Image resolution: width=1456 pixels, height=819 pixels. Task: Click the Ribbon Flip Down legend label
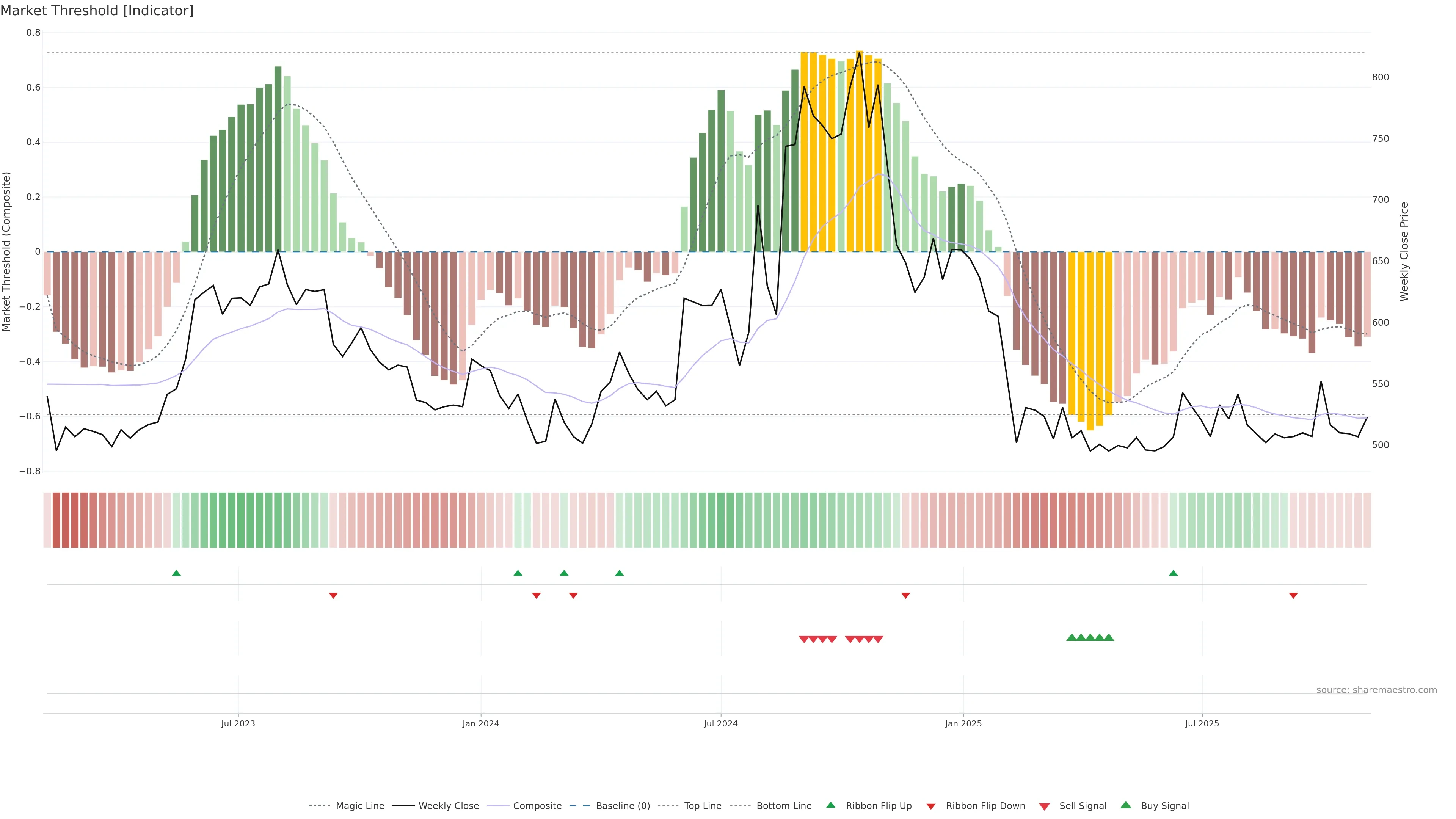tap(985, 806)
